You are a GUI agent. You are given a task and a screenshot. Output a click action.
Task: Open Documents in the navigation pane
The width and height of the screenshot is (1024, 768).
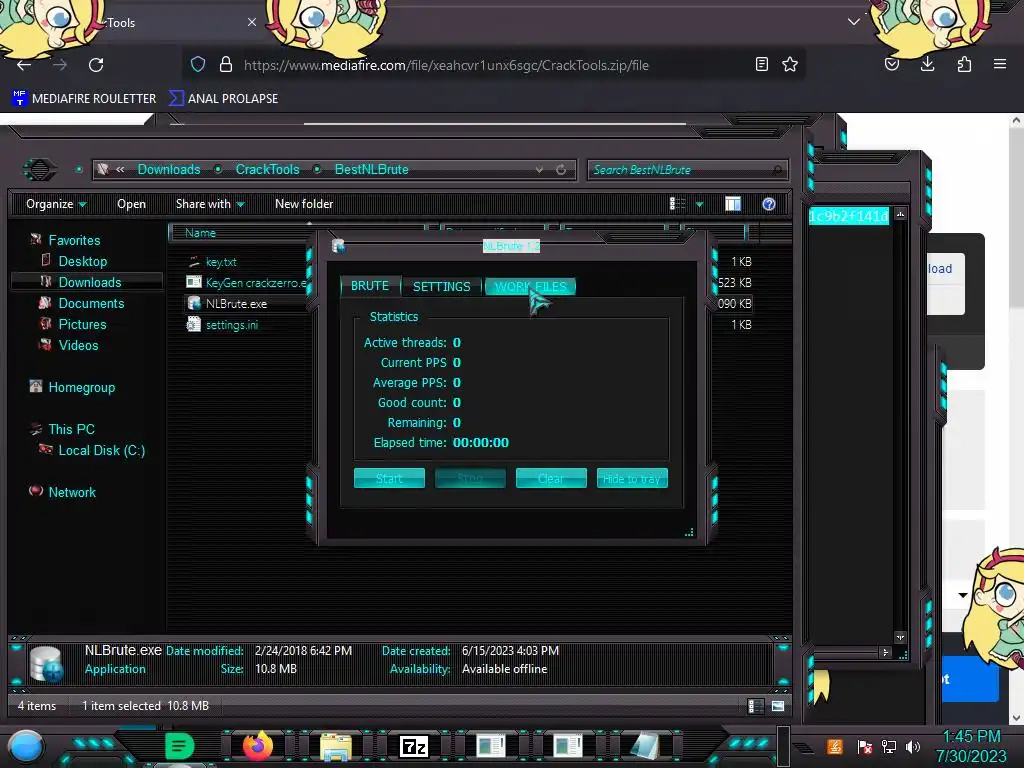[x=91, y=303]
